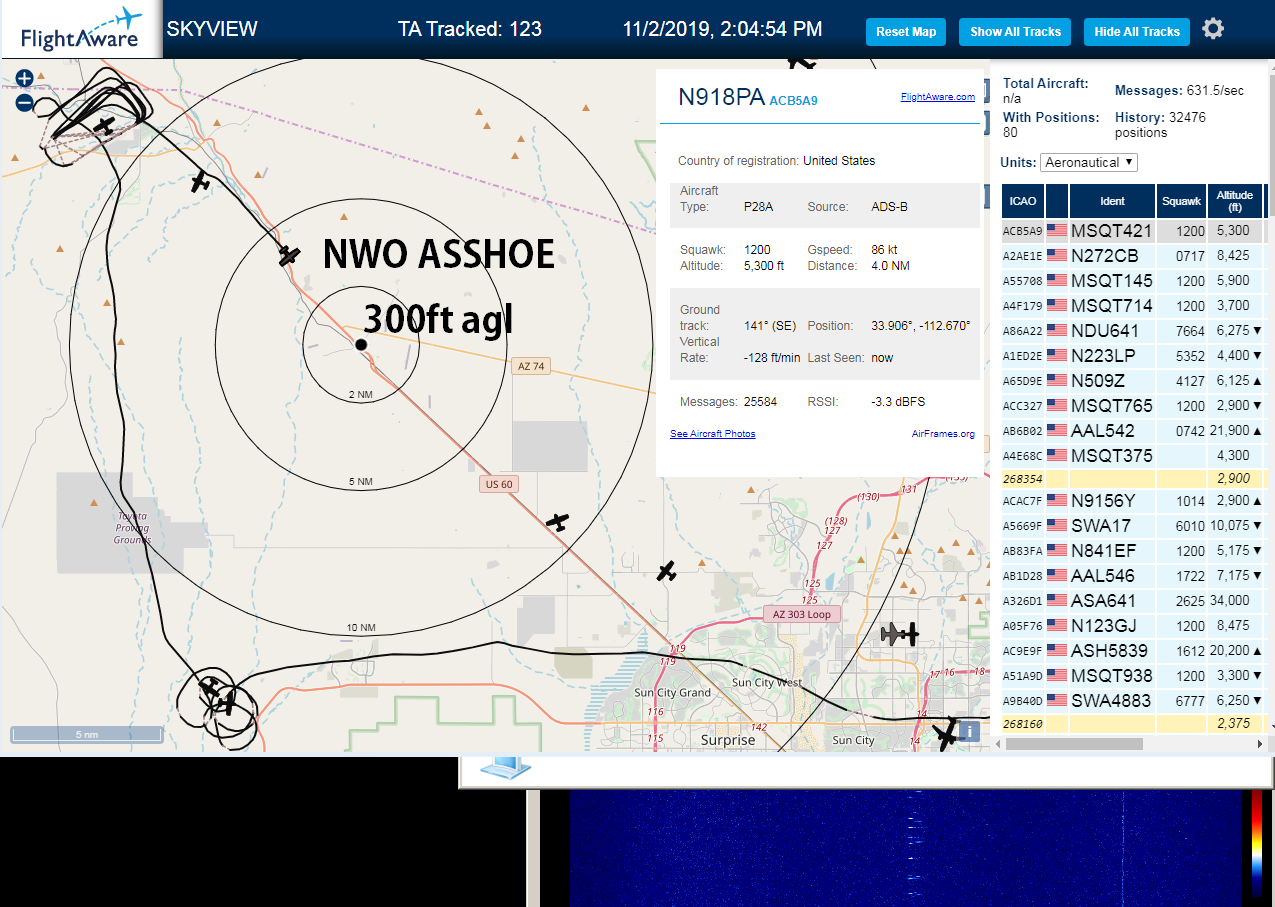
Task: Open the AirFrames.org link
Action: [943, 434]
